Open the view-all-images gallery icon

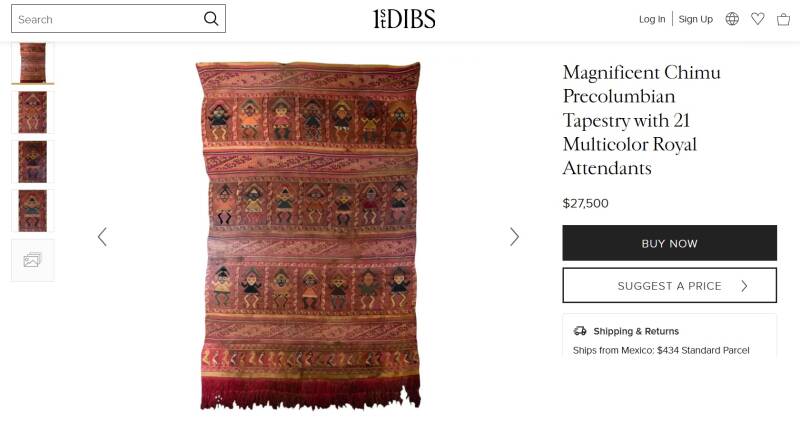coord(33,260)
